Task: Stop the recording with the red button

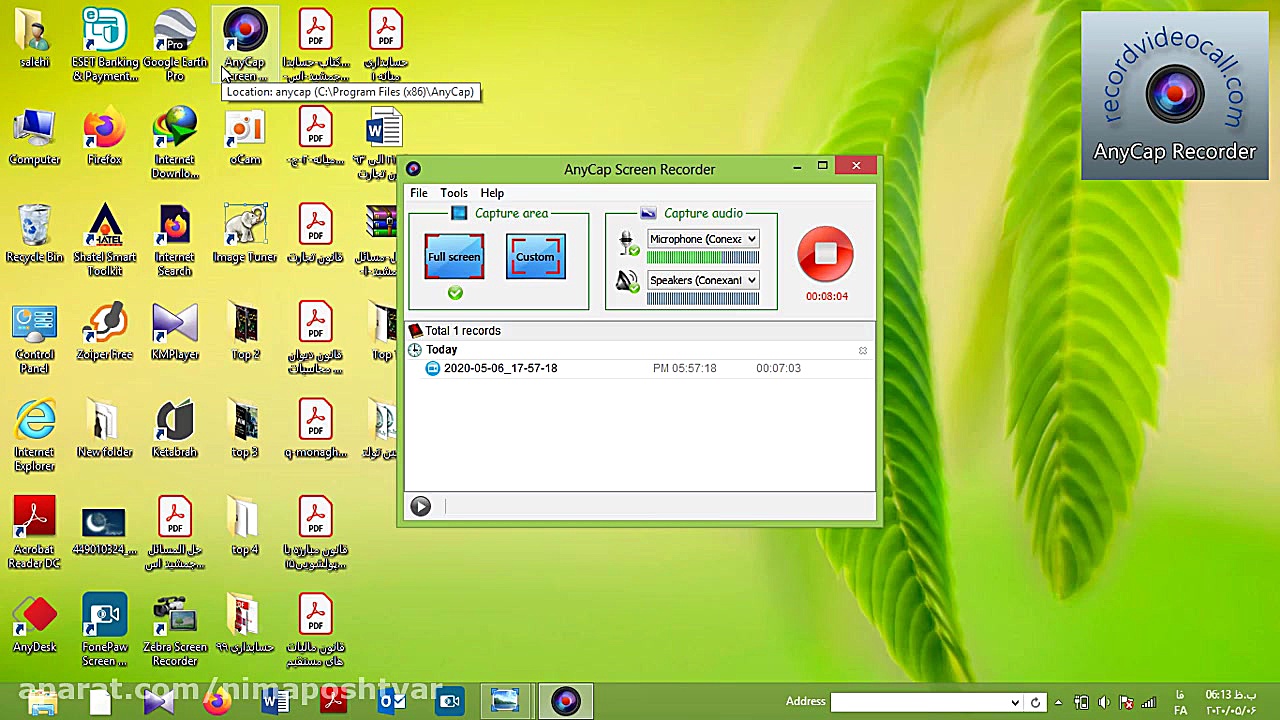Action: [825, 254]
